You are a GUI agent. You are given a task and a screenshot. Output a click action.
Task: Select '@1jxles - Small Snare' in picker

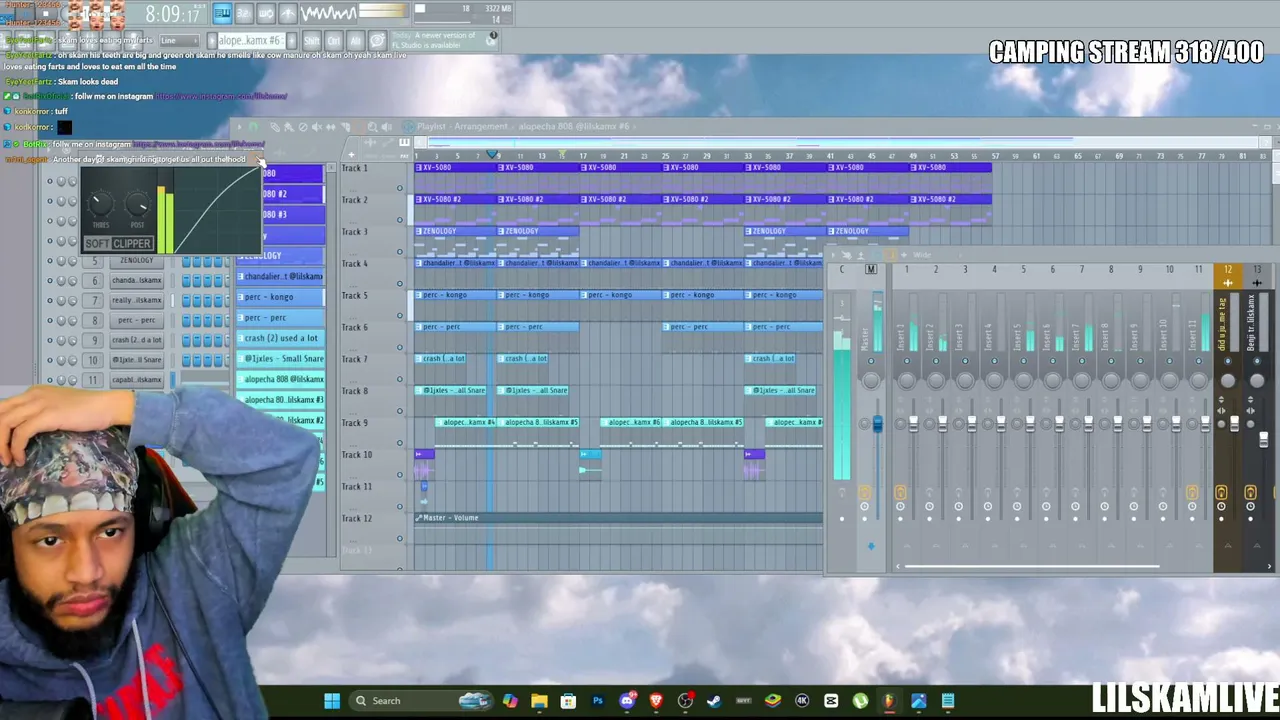[x=282, y=359]
